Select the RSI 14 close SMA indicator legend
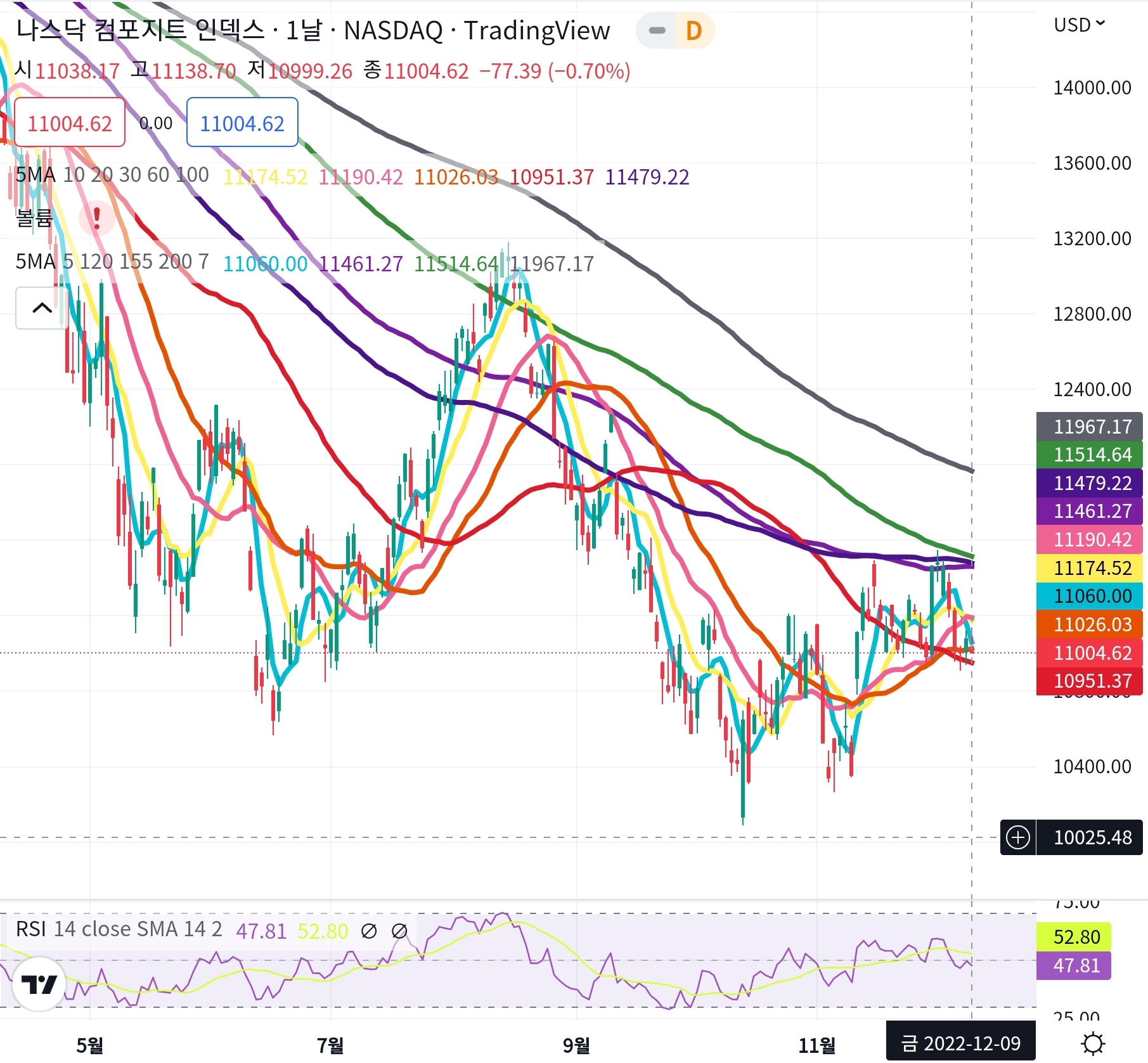Screen dimensions: 1148x1063 [119, 929]
